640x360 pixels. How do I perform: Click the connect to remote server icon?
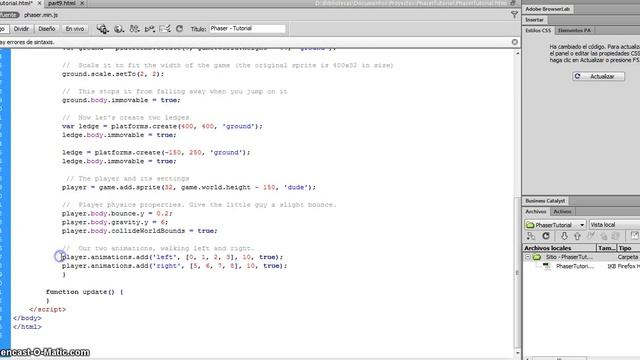pos(531,236)
